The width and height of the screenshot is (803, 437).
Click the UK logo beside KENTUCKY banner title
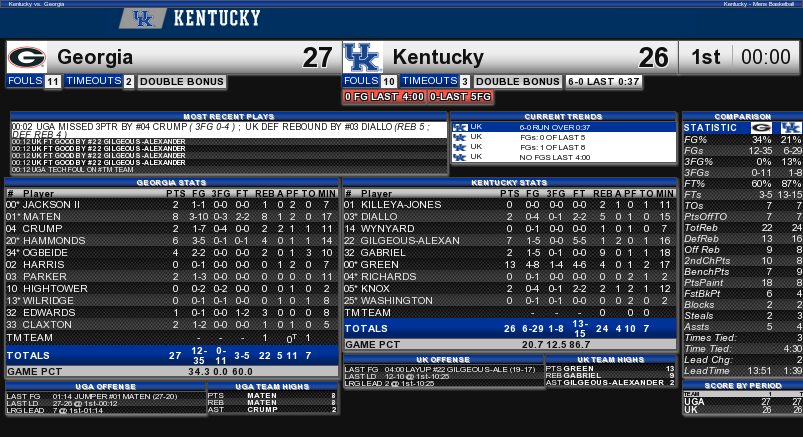[143, 18]
